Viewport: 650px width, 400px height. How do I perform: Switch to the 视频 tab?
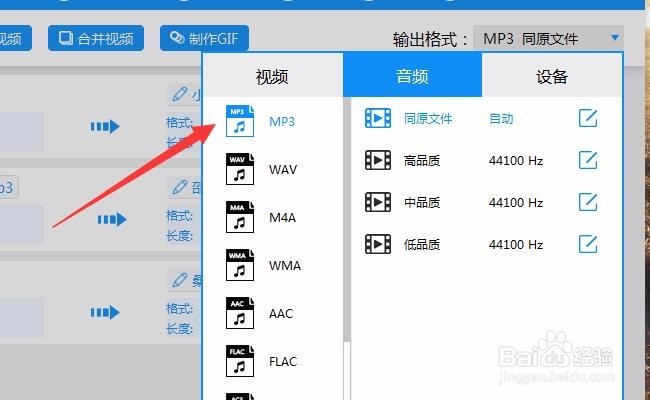tap(272, 76)
